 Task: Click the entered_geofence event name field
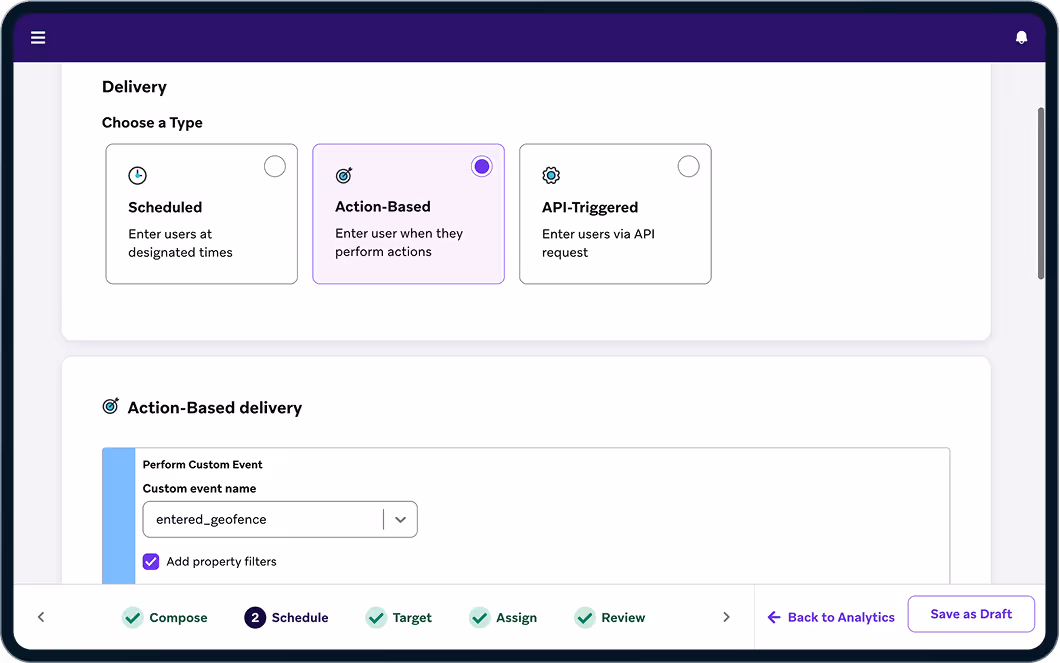[x=280, y=520]
